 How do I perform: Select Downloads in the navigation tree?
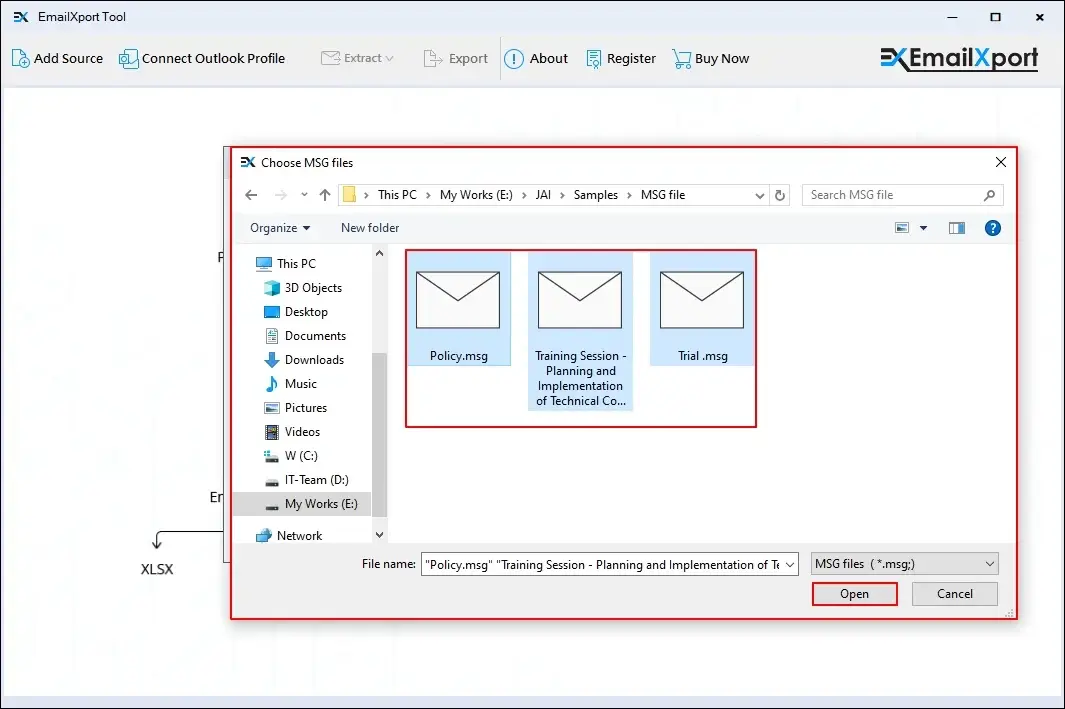(x=314, y=360)
